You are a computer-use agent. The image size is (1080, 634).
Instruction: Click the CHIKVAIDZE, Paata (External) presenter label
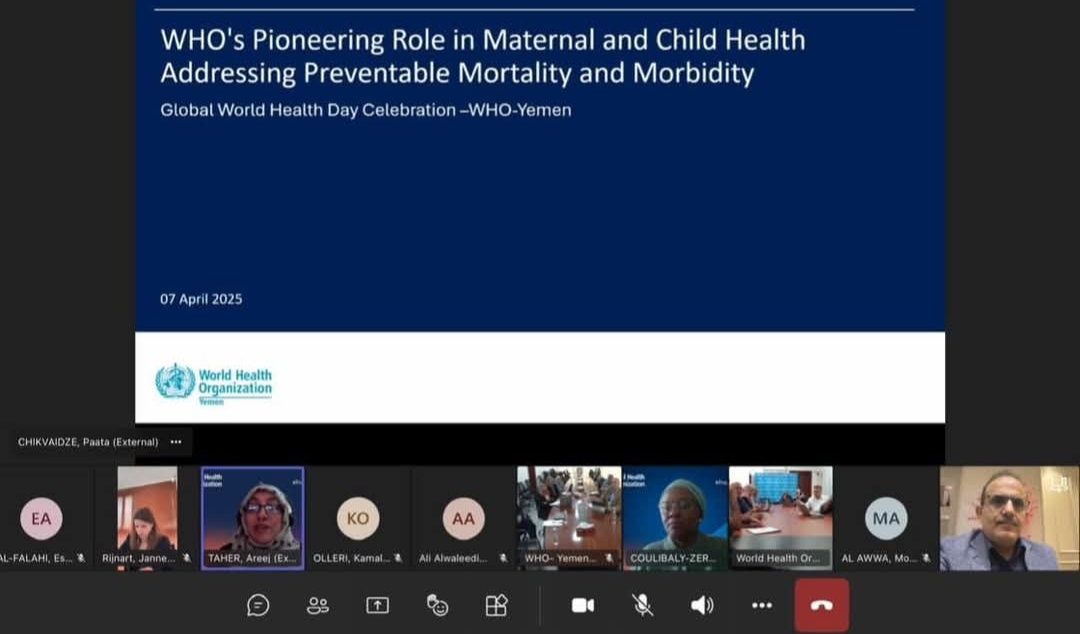coord(88,442)
